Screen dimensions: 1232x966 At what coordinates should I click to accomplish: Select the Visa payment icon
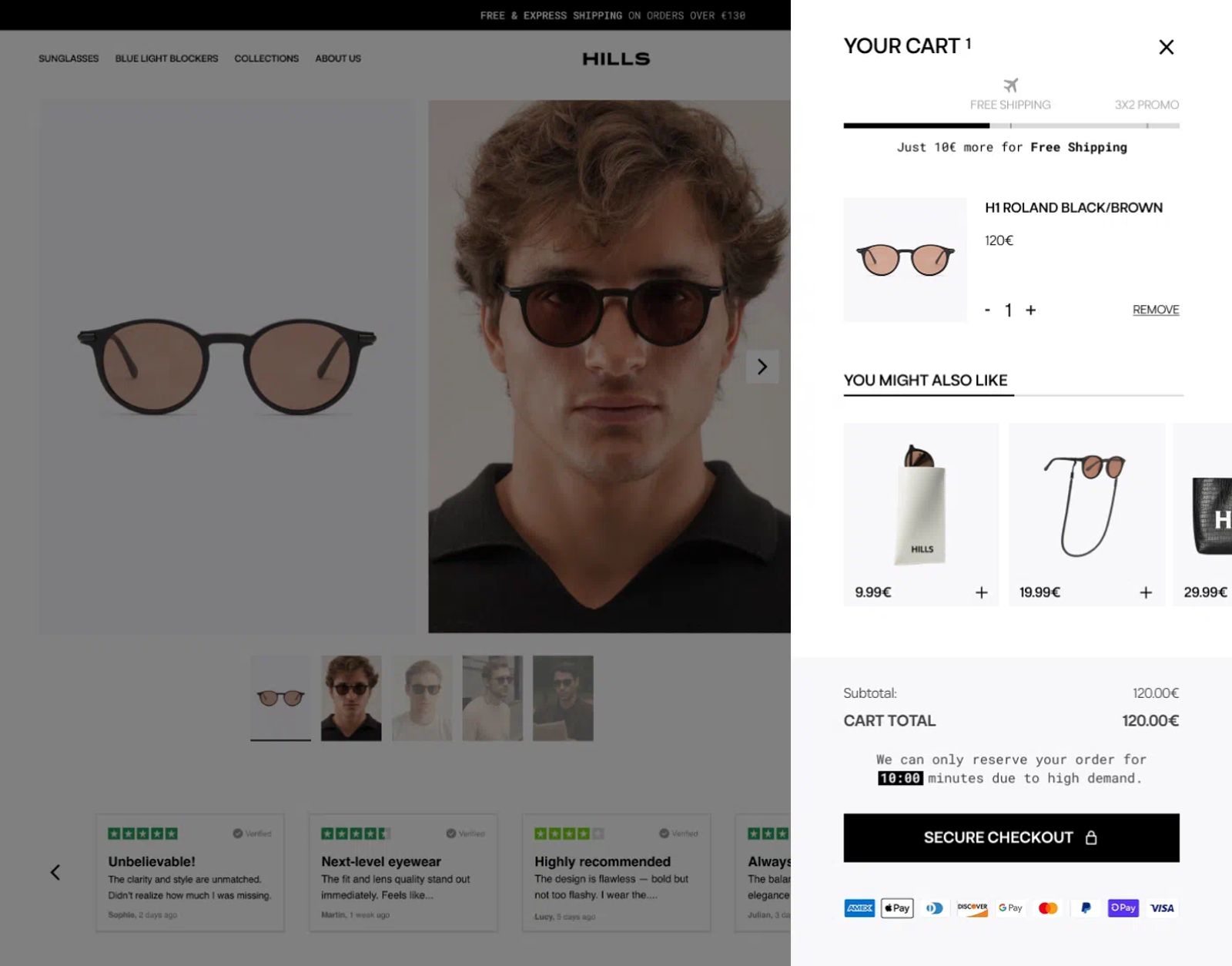1161,907
